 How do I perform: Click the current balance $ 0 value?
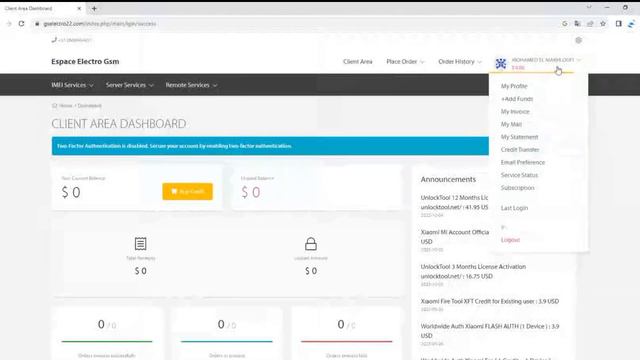(71, 192)
